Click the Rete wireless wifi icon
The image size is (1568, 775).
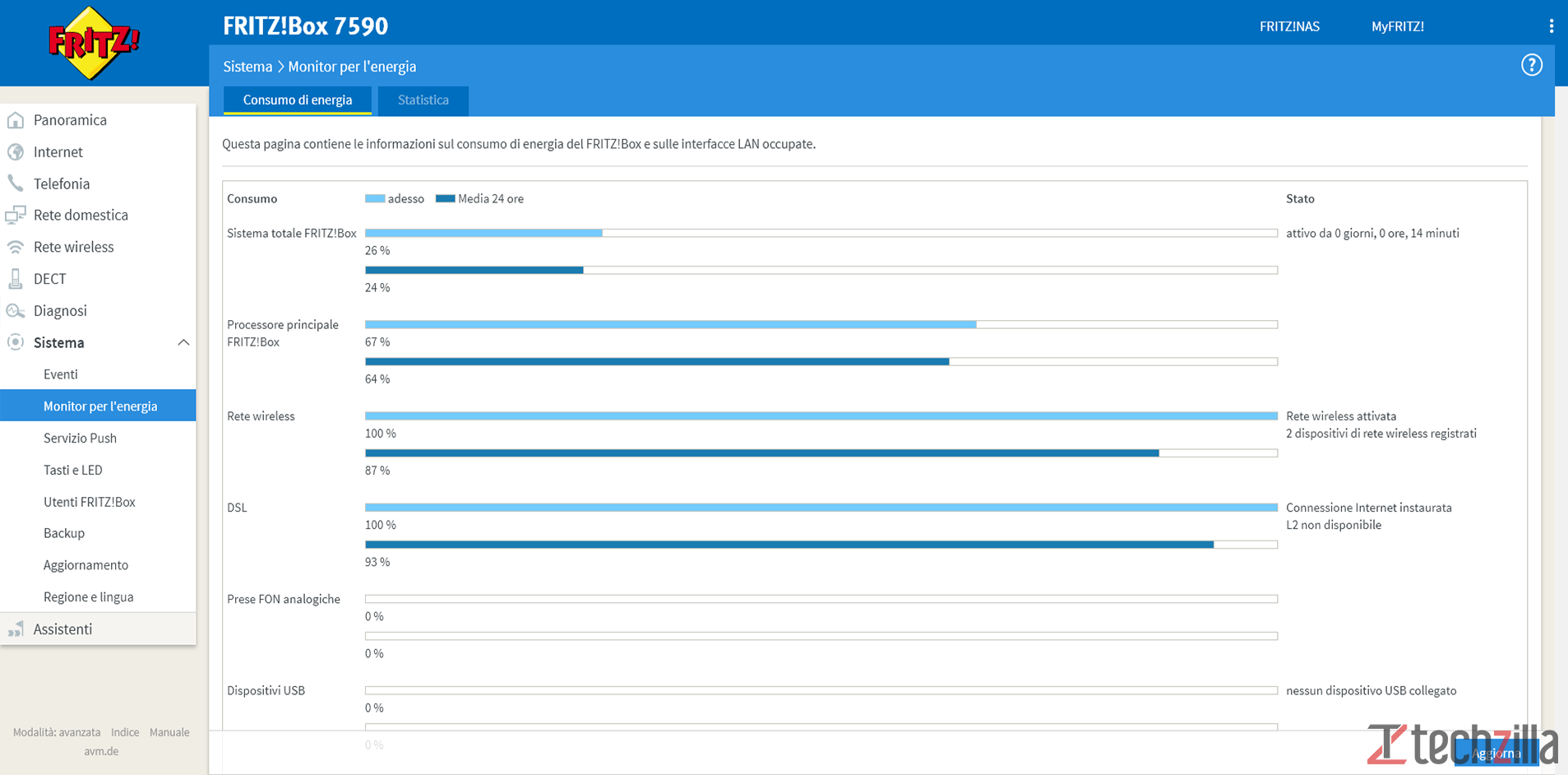[16, 247]
